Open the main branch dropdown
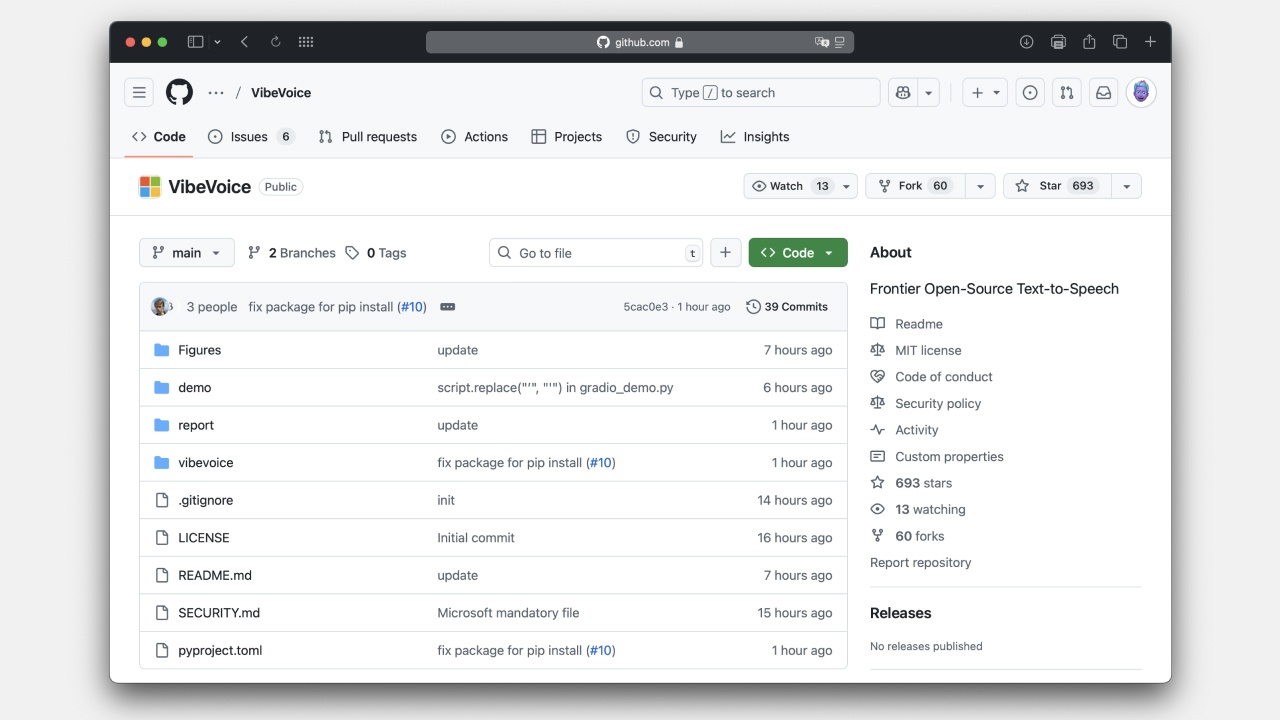Screen dimensions: 1280x720 (x=187, y=253)
